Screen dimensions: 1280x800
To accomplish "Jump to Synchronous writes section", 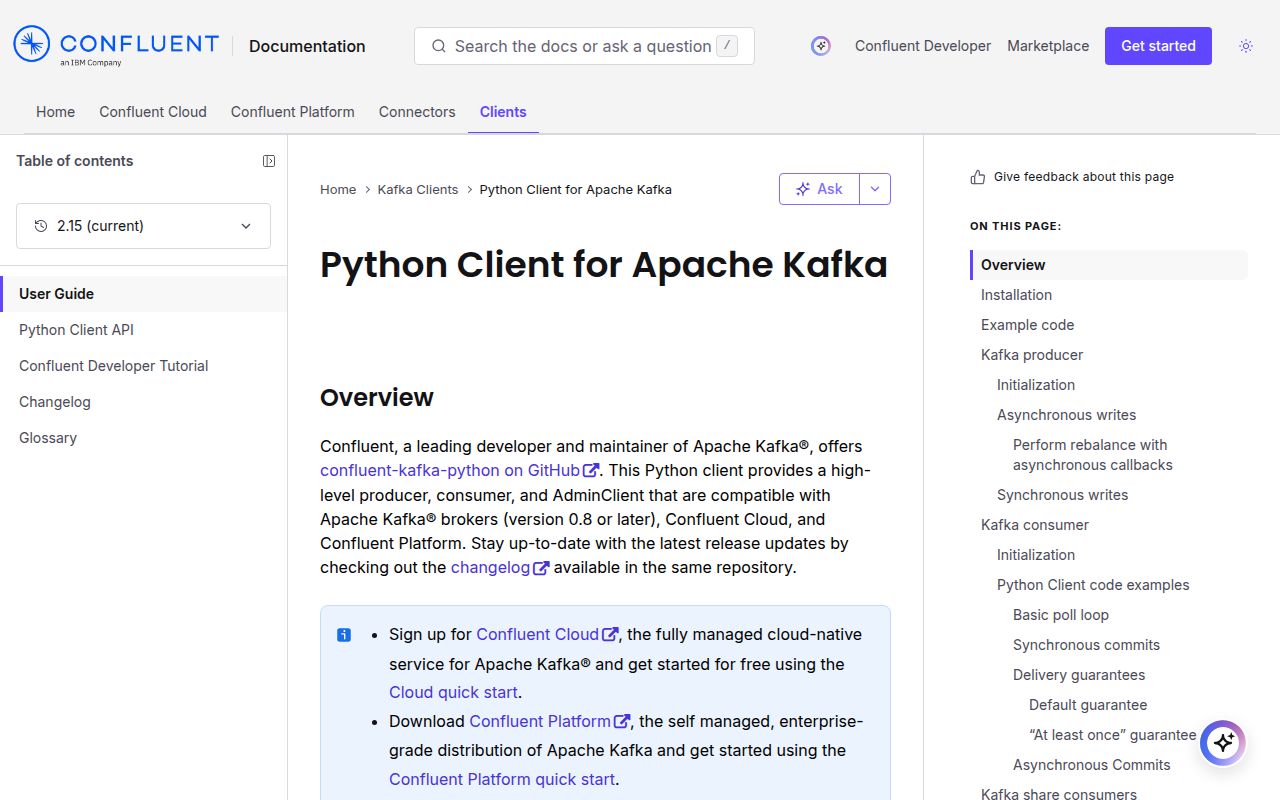I will (1062, 495).
